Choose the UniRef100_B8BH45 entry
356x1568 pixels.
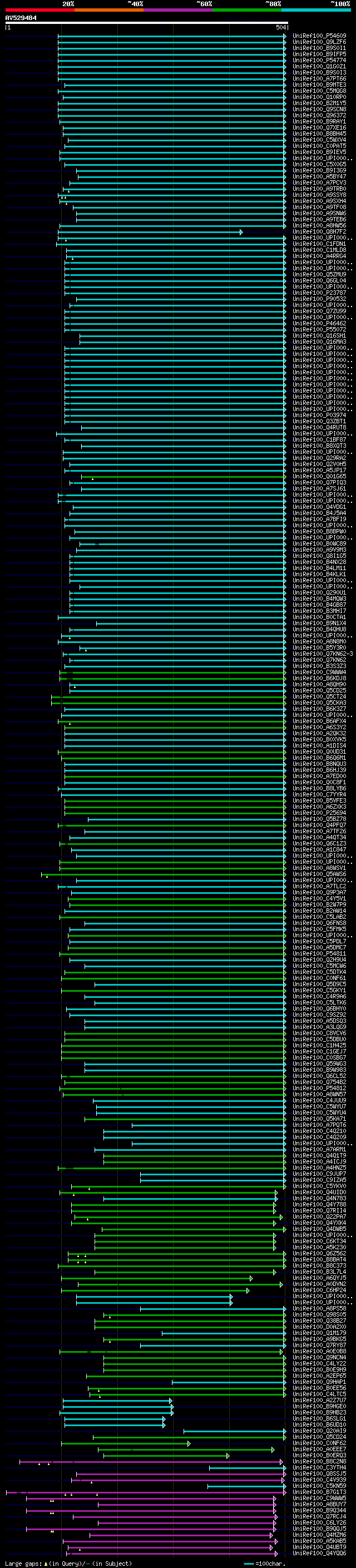click(x=319, y=134)
